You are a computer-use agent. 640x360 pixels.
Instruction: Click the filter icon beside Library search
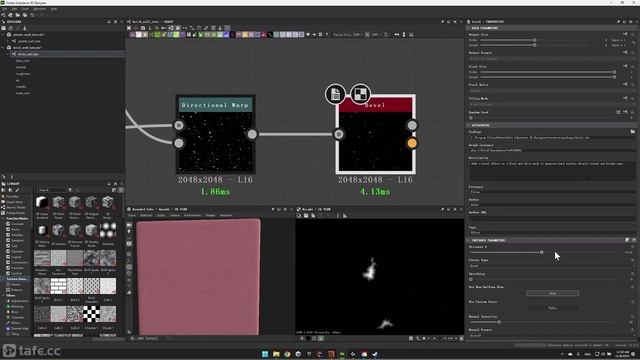tap(70, 190)
